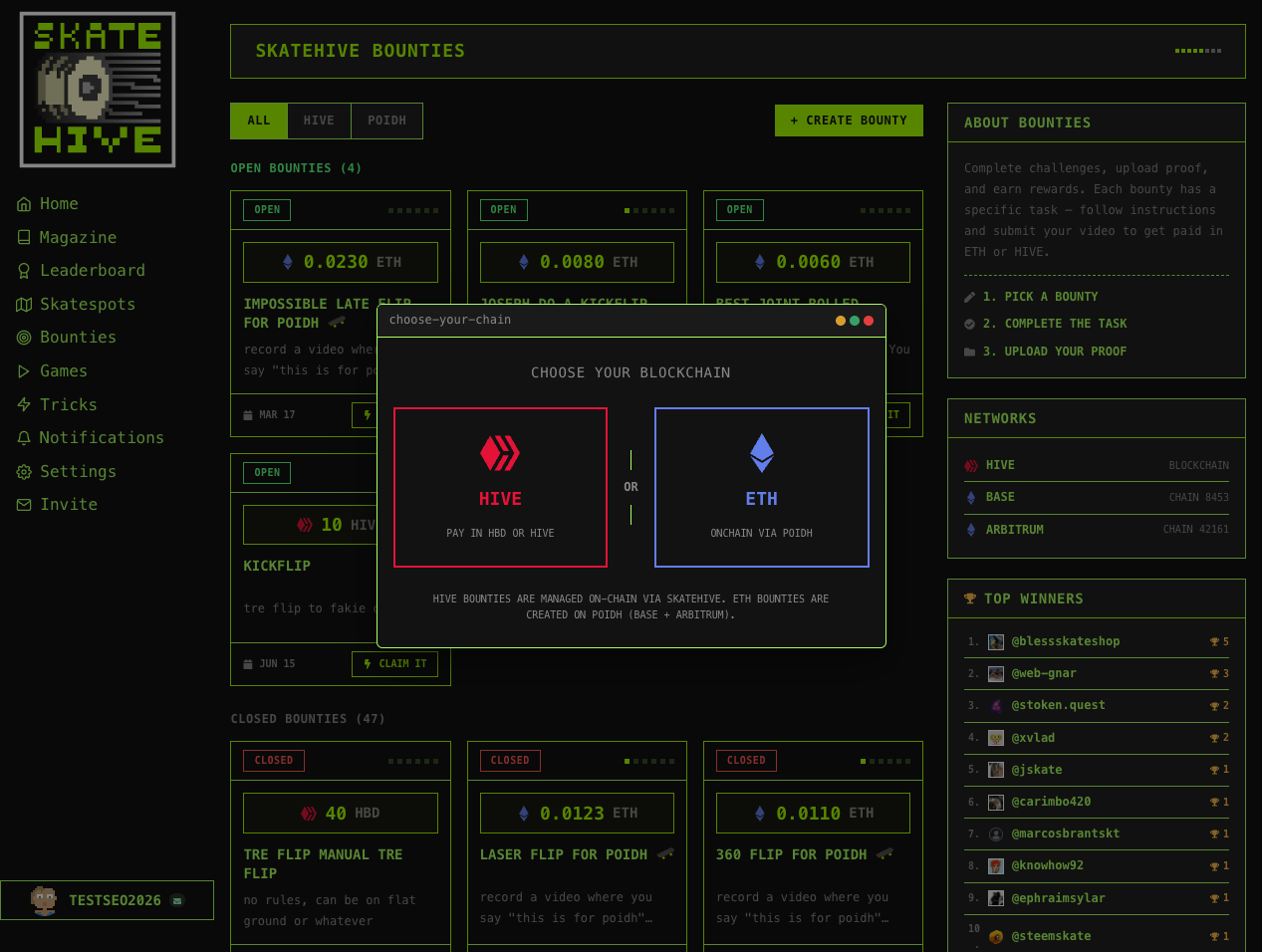Click the Skatespots map icon
The image size is (1262, 952).
[x=24, y=305]
